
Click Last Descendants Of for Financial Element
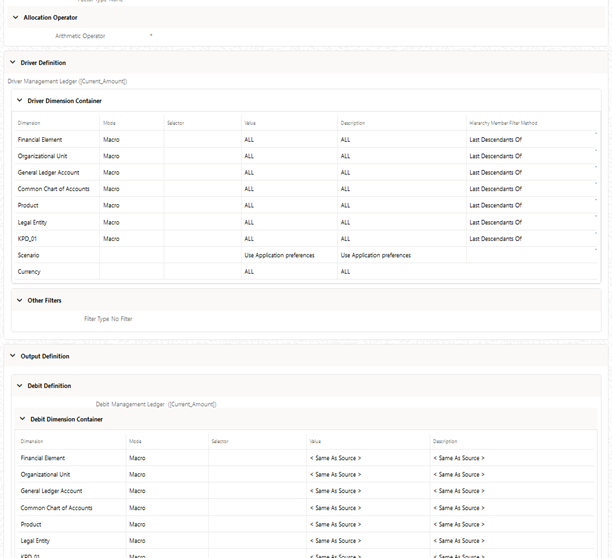pyautogui.click(x=496, y=140)
